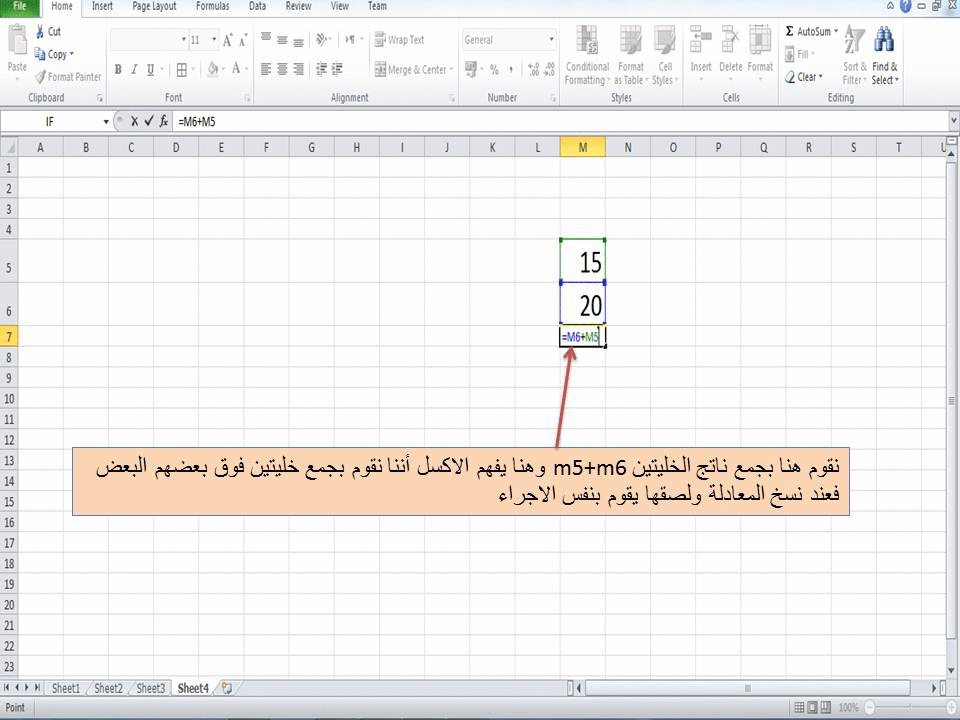Click the Paste clipboard icon
Image resolution: width=960 pixels, height=720 pixels.
(17, 40)
